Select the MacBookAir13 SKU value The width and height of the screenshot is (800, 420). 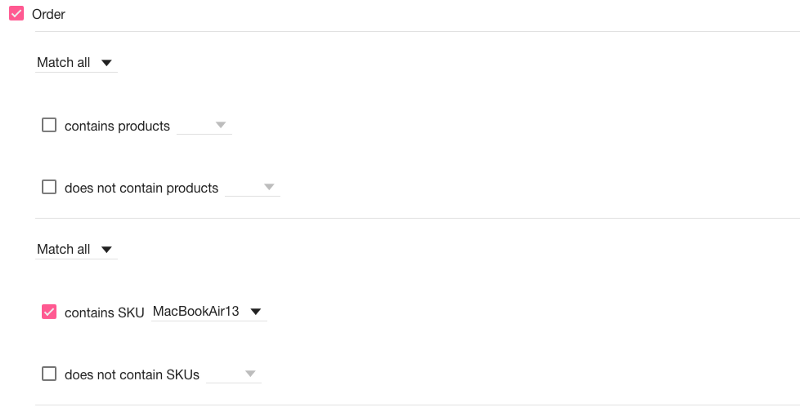click(196, 311)
